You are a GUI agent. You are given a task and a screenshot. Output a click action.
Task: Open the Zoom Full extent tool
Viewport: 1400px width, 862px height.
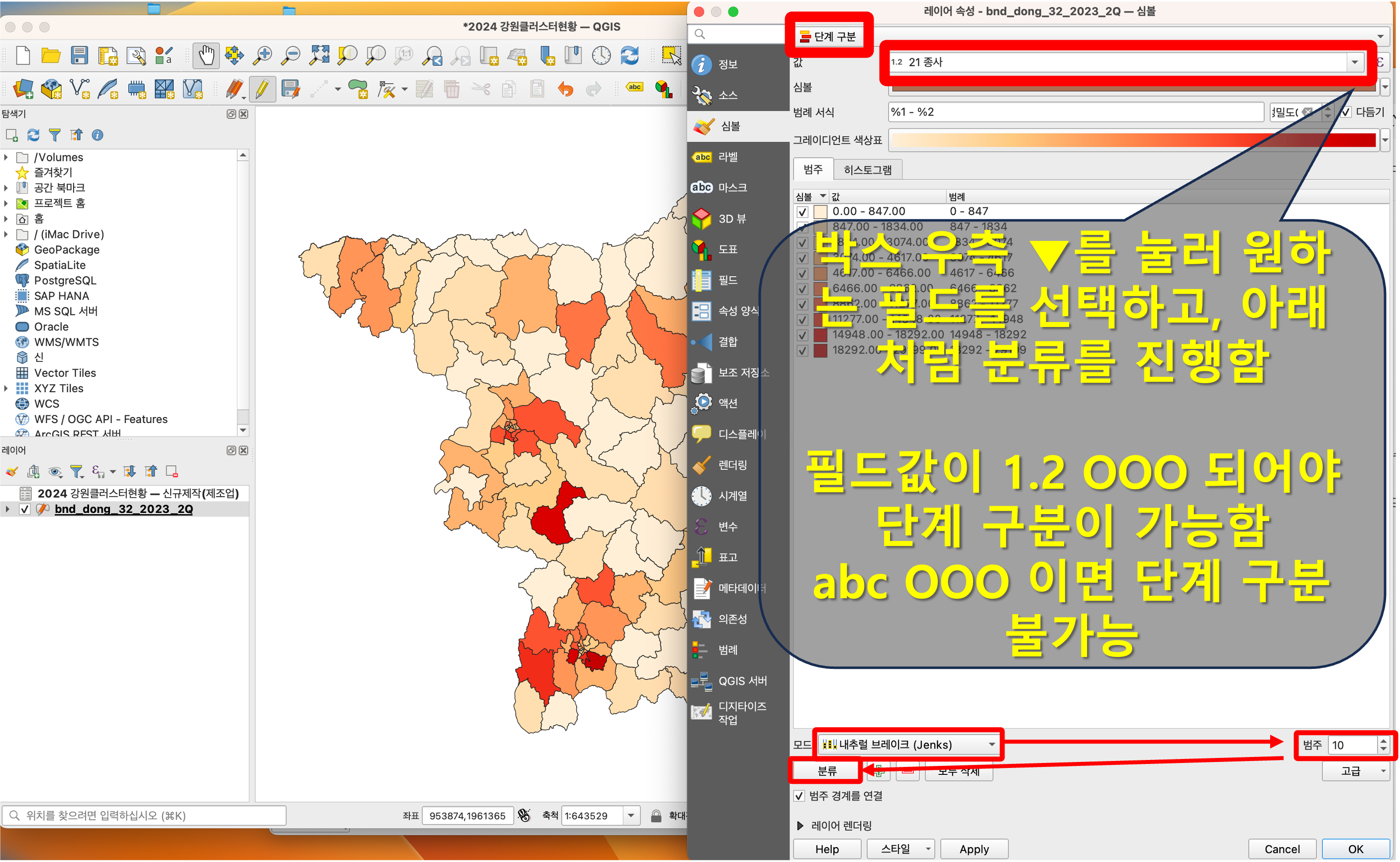(319, 55)
